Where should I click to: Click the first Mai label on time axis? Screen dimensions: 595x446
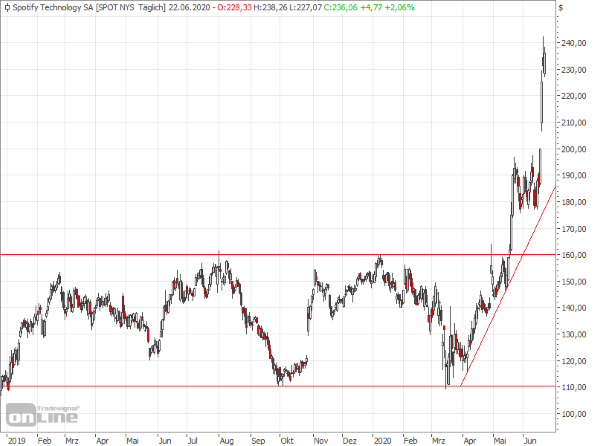[132, 441]
